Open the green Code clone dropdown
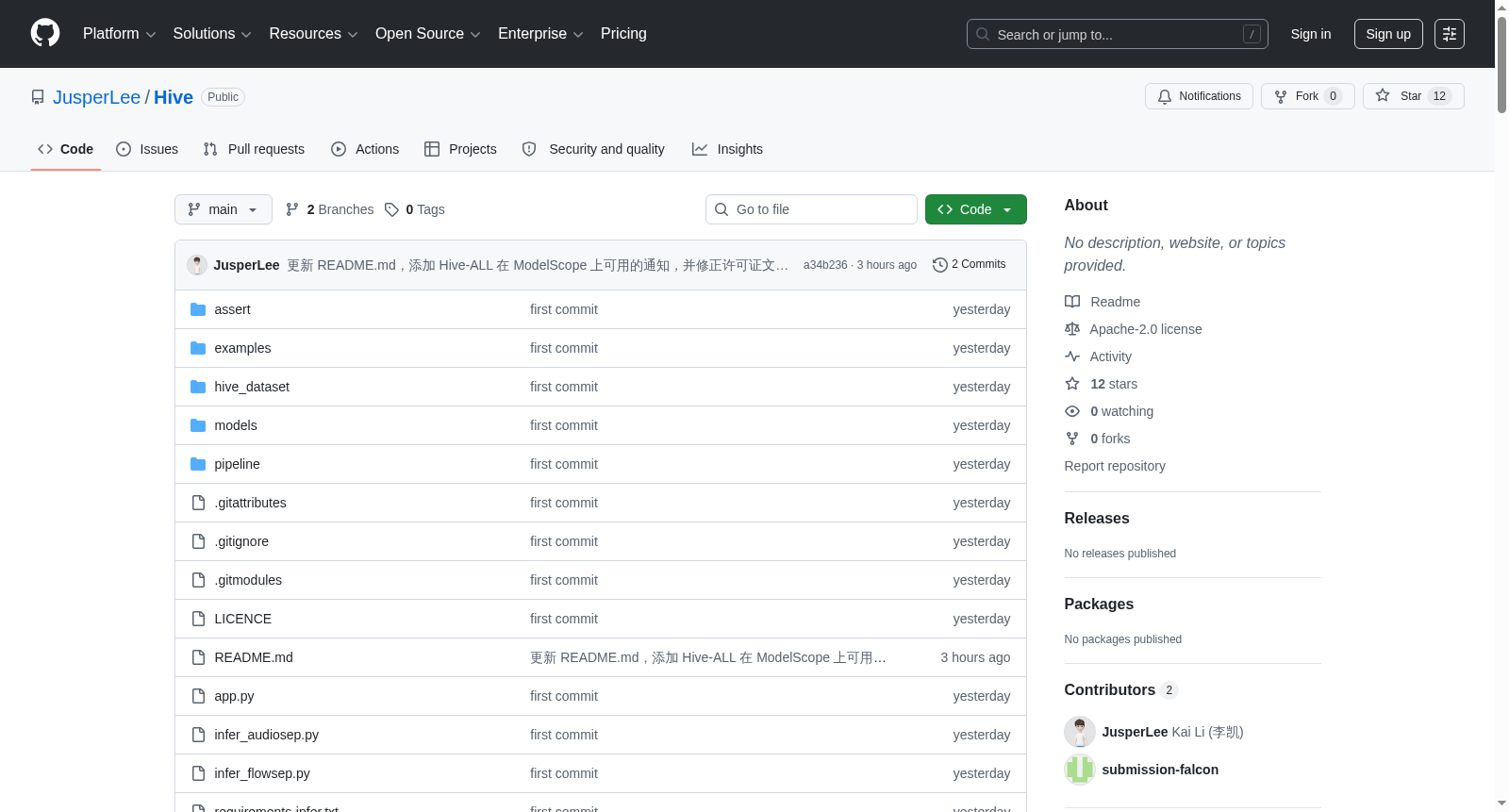Screen dimensions: 1509x812 pos(976,209)
